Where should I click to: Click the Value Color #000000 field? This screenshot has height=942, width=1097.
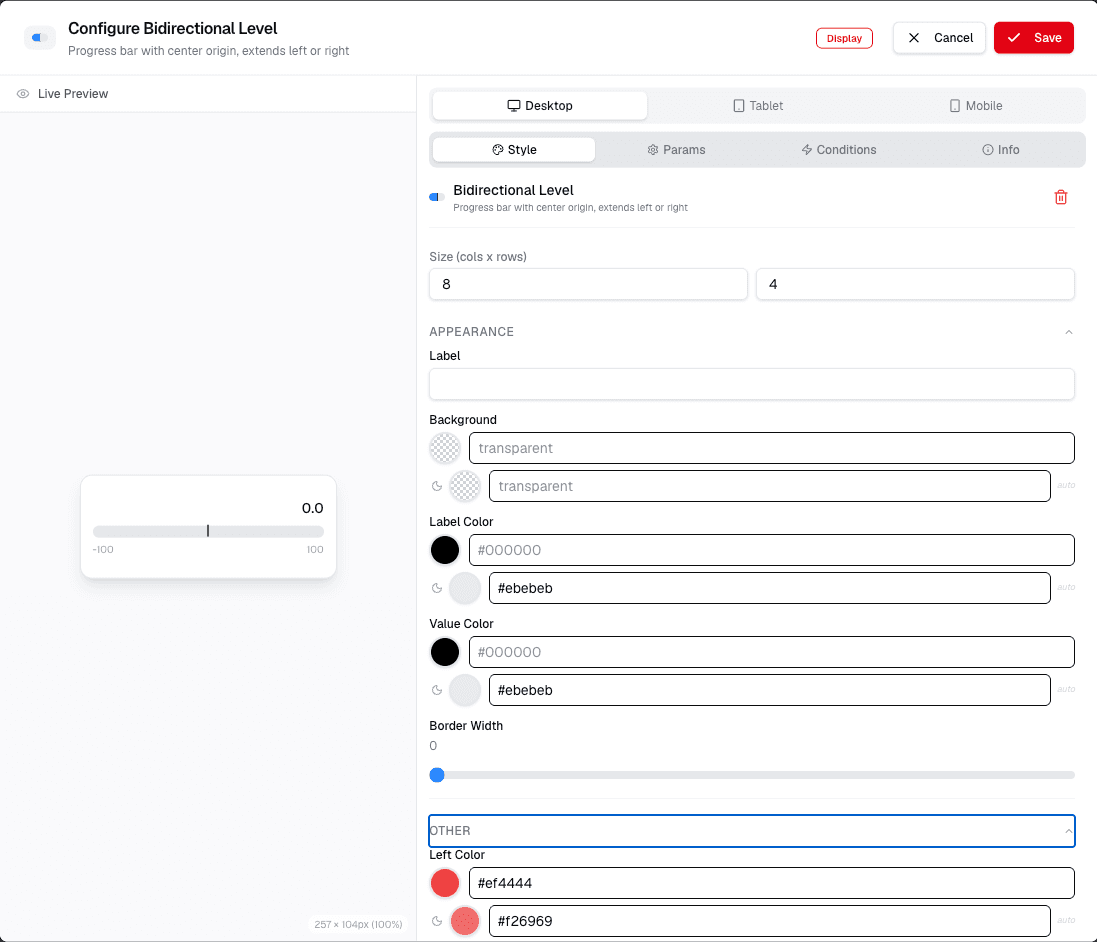tap(772, 652)
